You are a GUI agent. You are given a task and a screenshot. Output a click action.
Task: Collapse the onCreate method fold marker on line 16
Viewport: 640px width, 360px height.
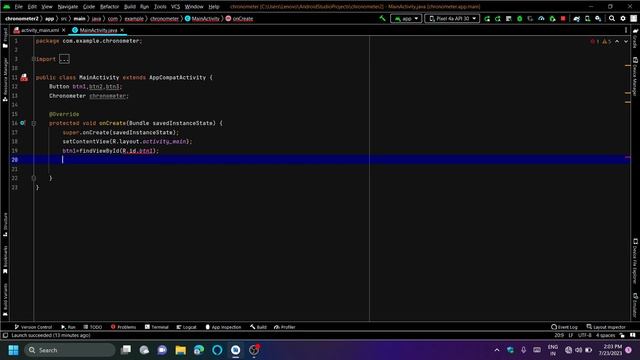click(x=34, y=123)
